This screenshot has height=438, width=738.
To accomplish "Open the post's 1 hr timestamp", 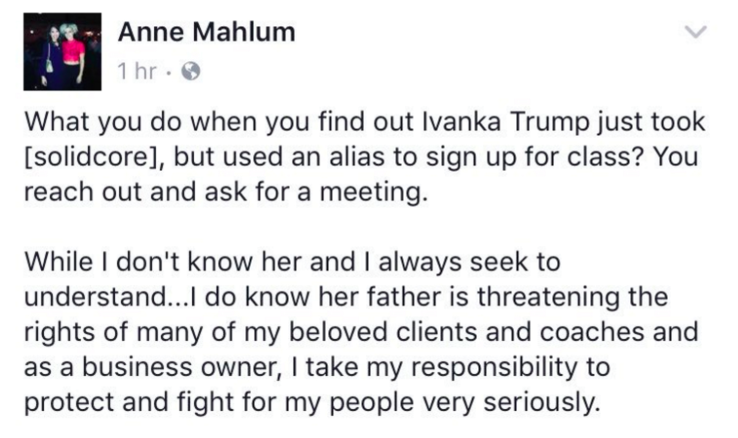I will pyautogui.click(x=137, y=72).
